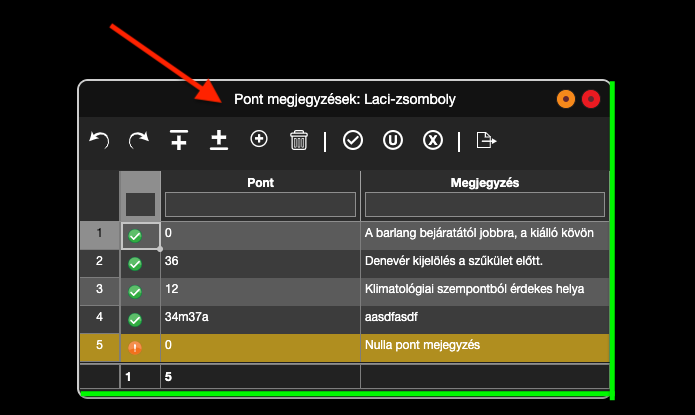Click the circled X toolbar icon
The height and width of the screenshot is (415, 695).
432,141
